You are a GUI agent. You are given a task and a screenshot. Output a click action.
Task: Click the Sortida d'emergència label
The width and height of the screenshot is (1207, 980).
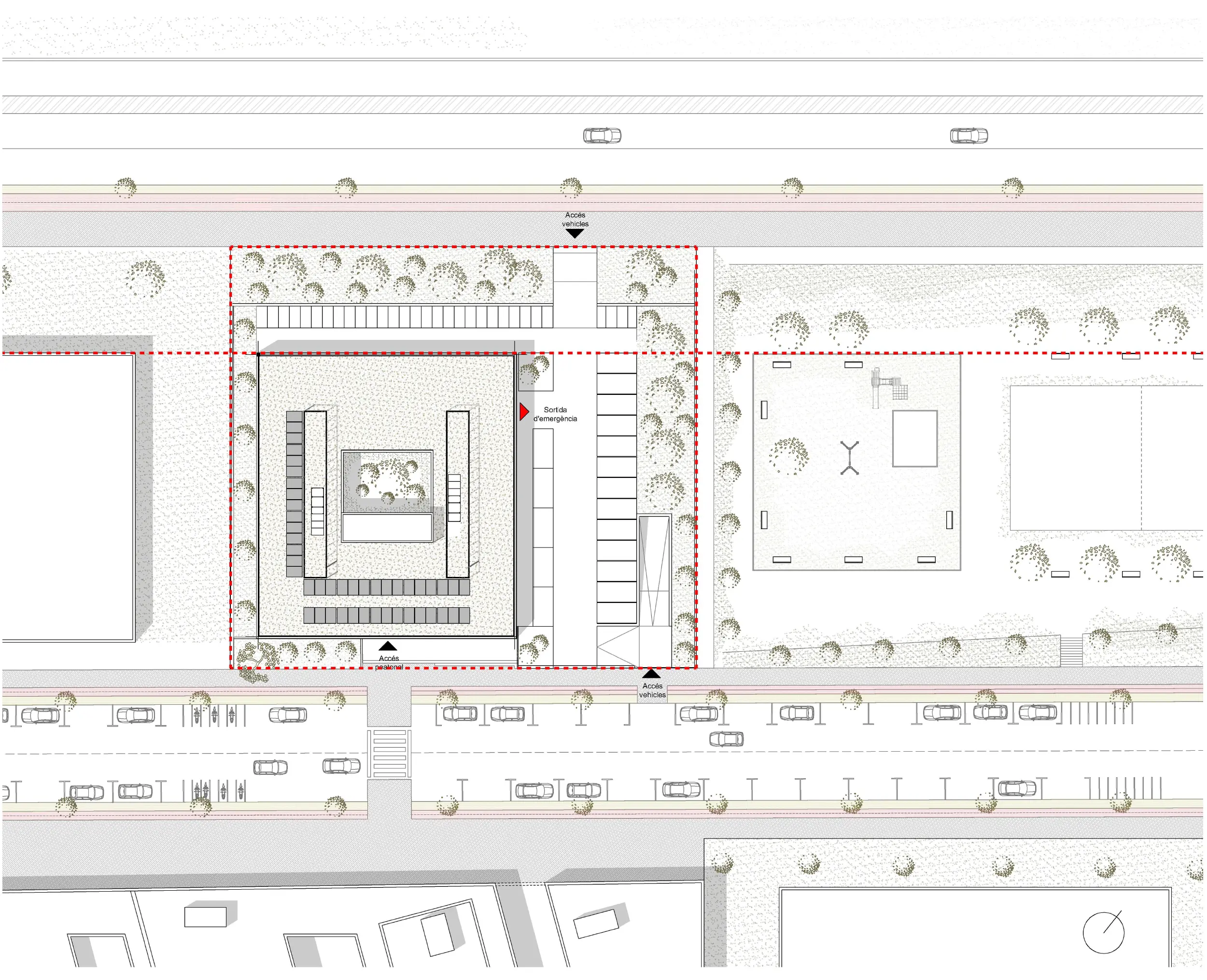point(556,414)
